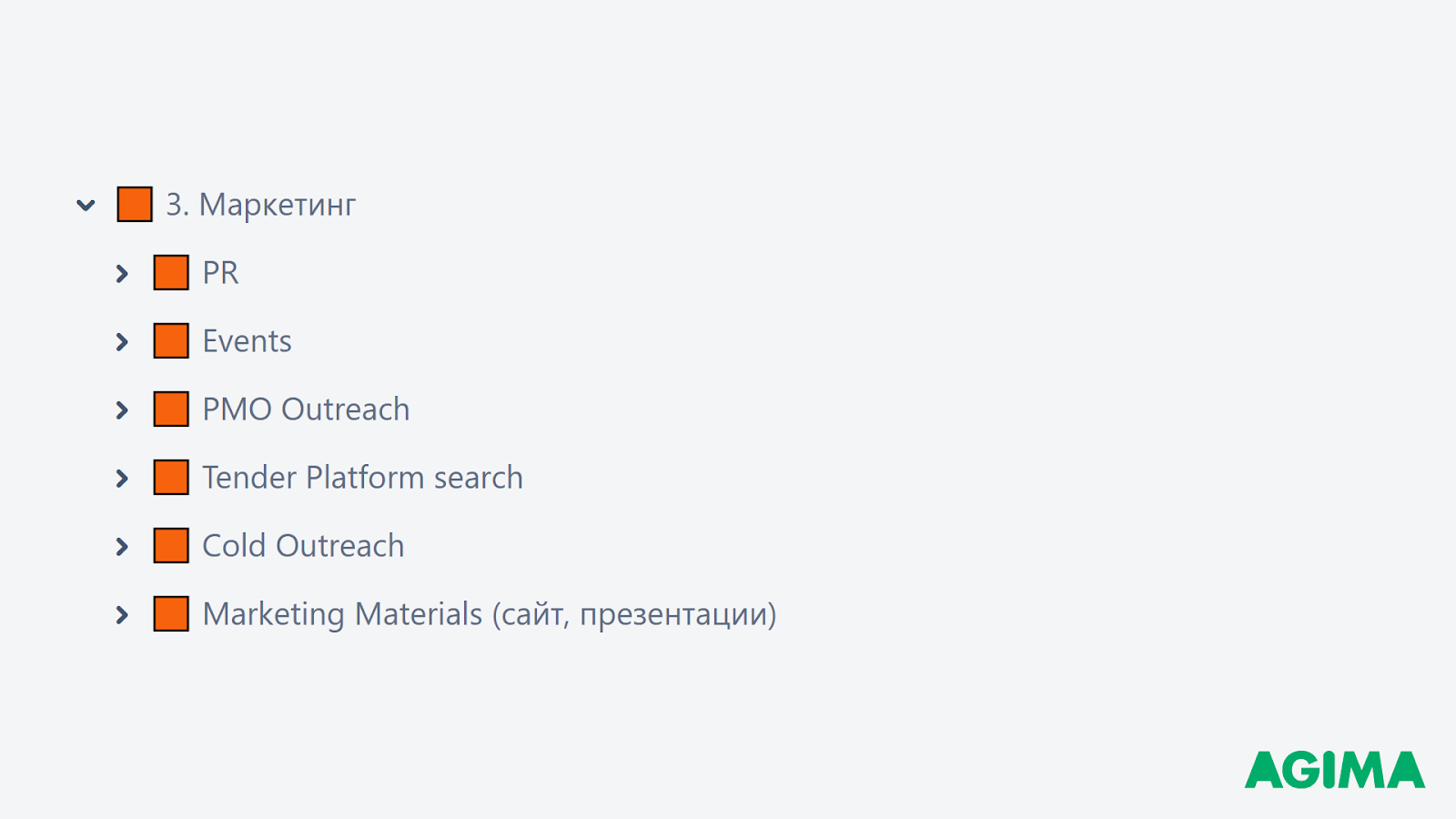Expand the Events item chevron
This screenshot has width=1456, height=819.
(122, 341)
